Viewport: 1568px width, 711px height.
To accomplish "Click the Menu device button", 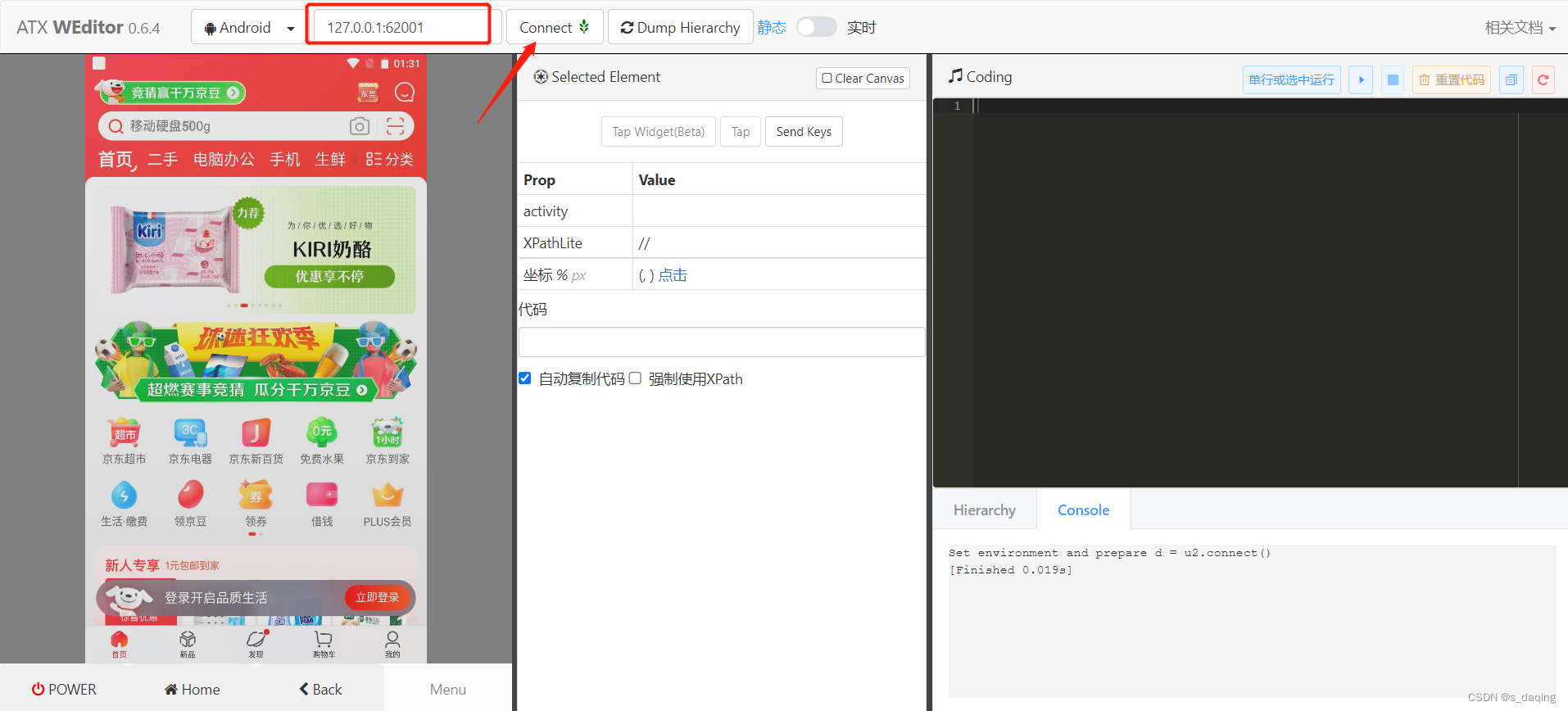I will coord(448,689).
